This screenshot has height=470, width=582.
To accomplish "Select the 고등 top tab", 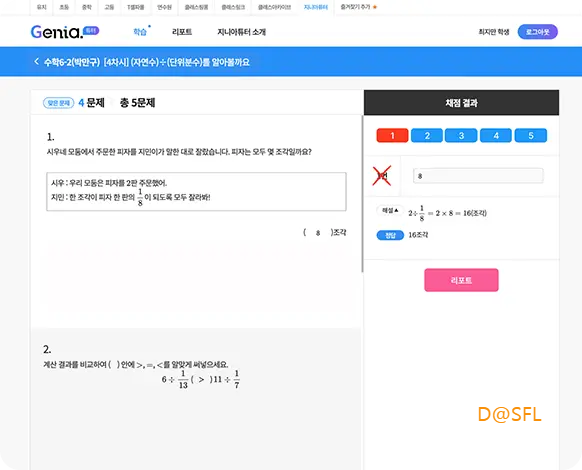I will 109,7.
